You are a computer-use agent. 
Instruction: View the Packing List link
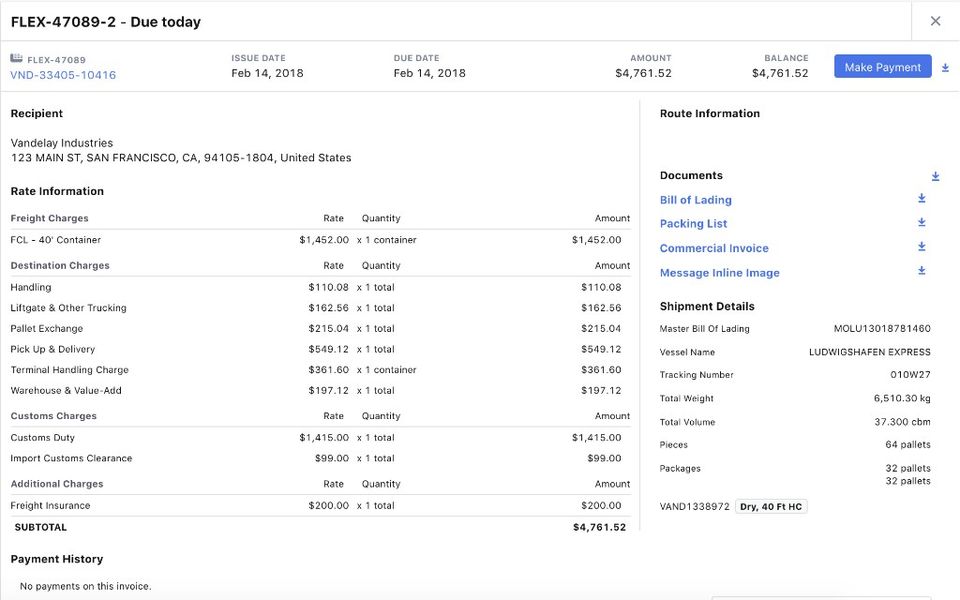(x=693, y=224)
